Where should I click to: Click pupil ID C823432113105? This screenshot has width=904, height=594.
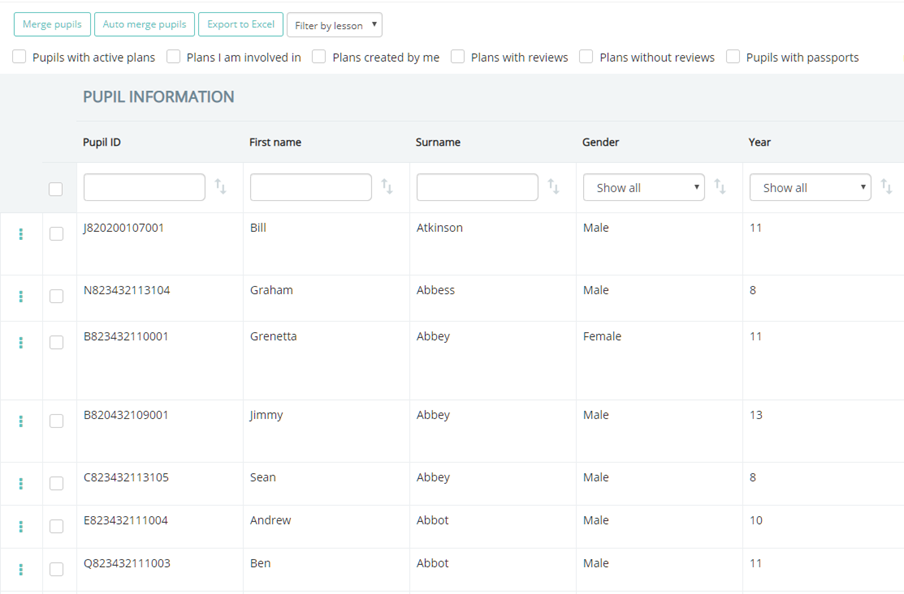[126, 477]
